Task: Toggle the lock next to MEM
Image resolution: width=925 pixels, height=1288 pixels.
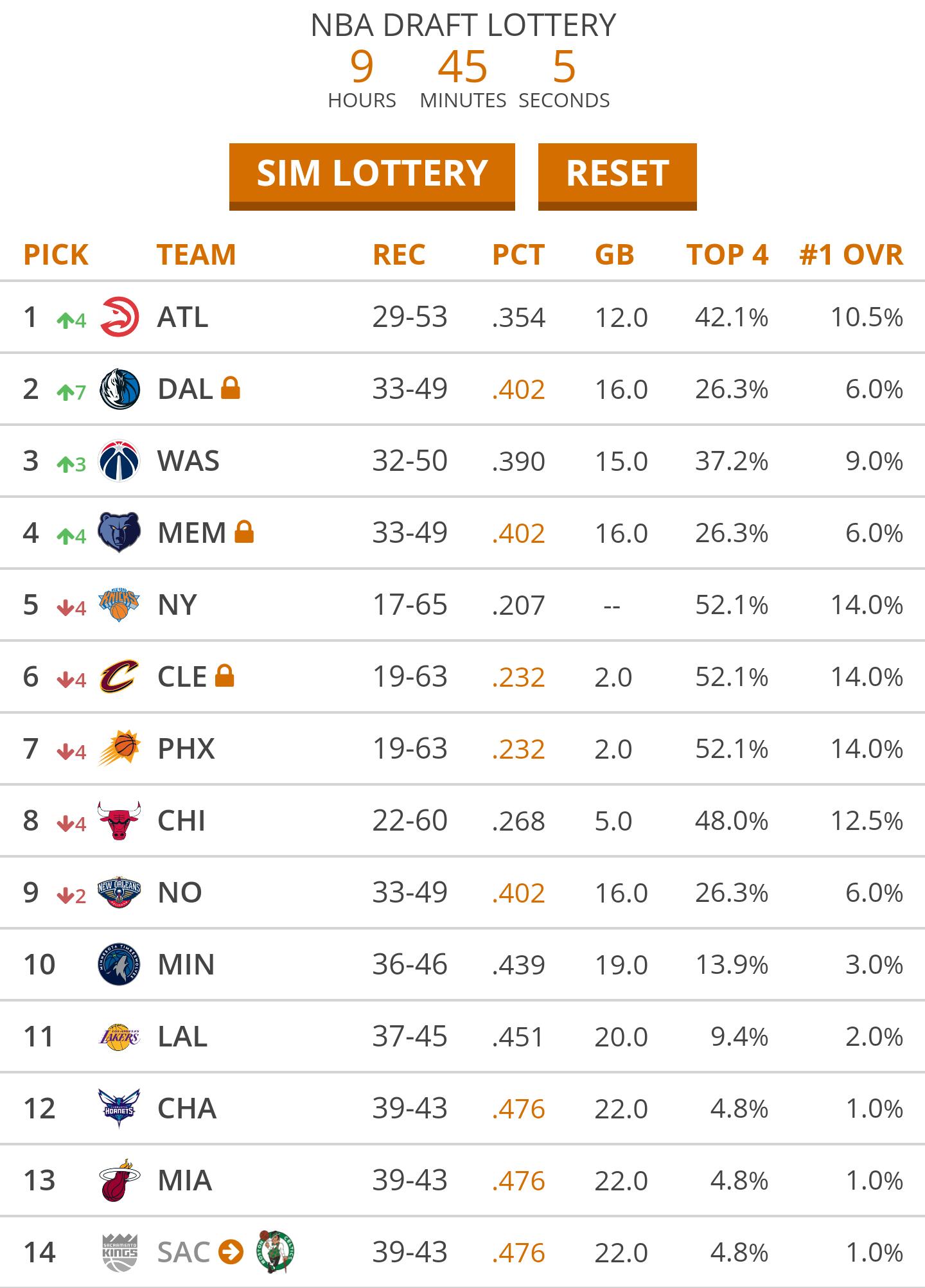Action: click(244, 532)
